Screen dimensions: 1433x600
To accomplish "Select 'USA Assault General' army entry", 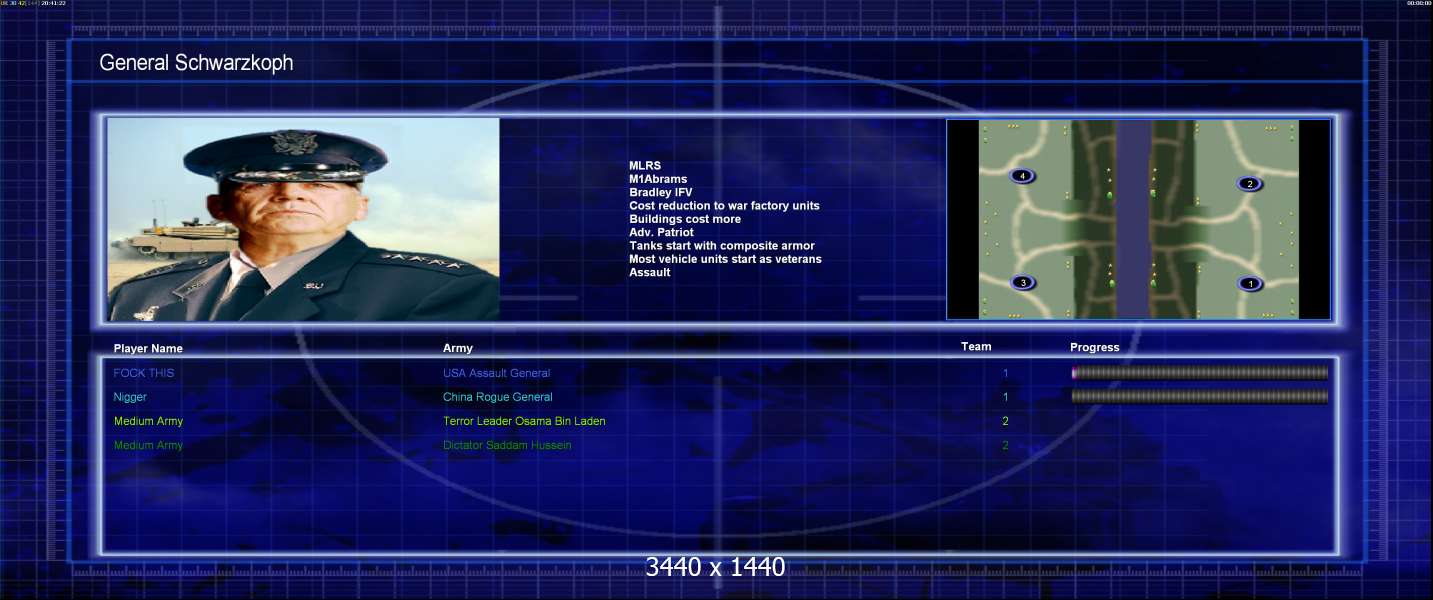I will click(497, 373).
